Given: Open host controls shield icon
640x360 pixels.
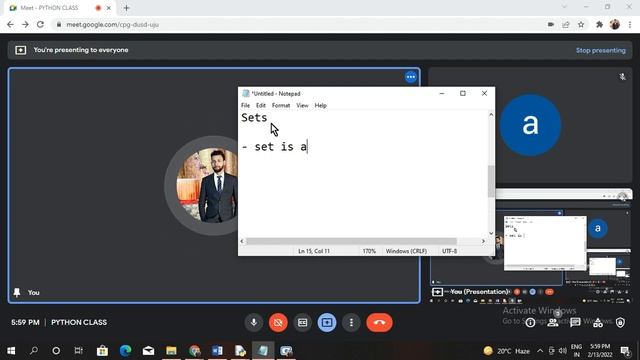Looking at the screenshot, I should (620, 323).
